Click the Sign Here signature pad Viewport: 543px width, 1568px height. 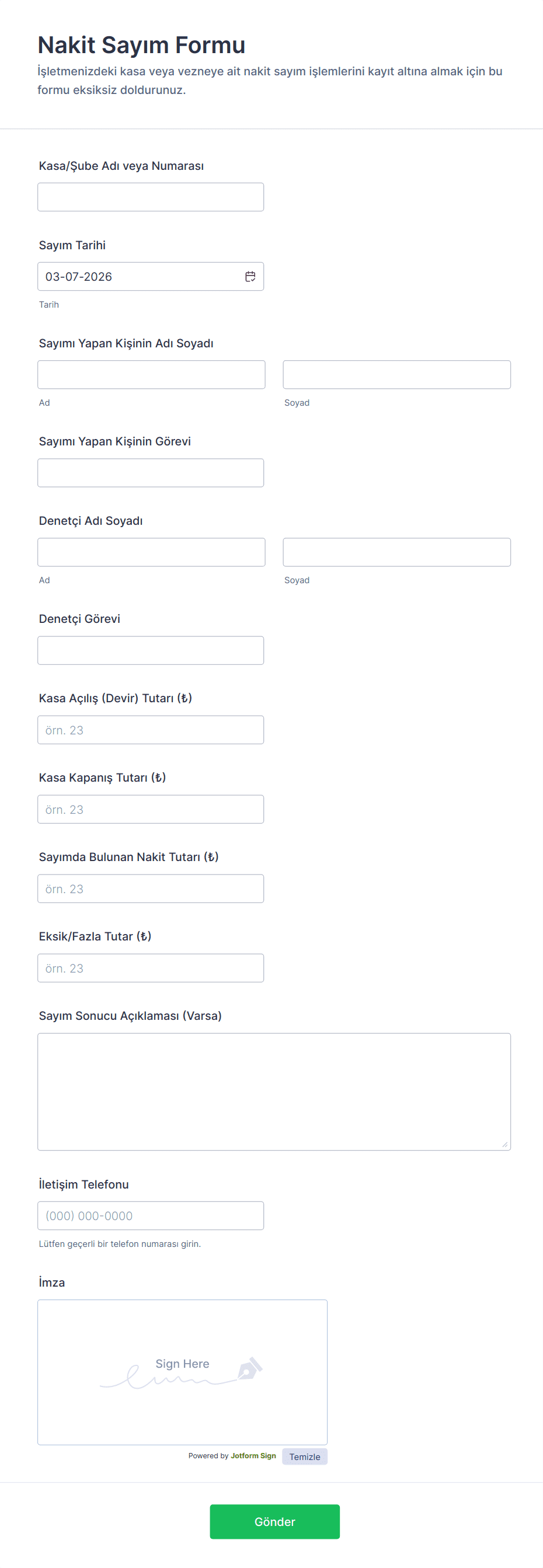click(182, 1372)
